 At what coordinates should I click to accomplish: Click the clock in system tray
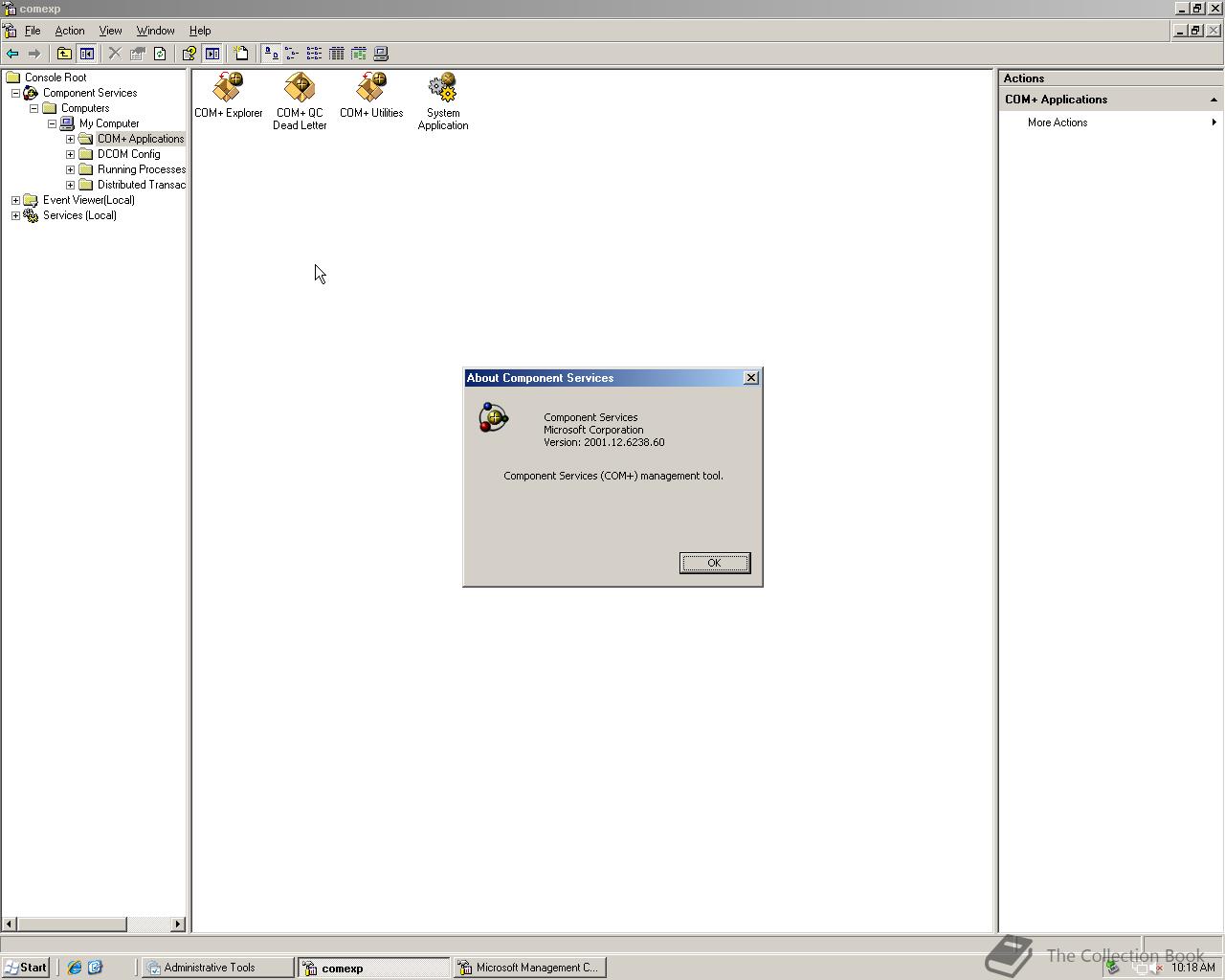pos(1192,968)
